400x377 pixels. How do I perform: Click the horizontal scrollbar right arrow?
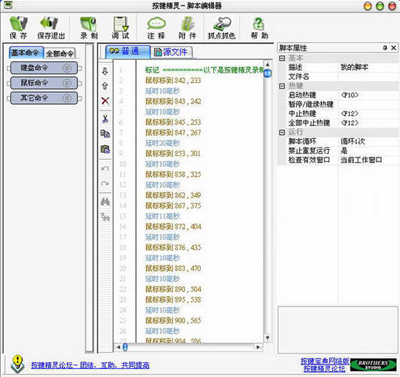pyautogui.click(x=258, y=347)
